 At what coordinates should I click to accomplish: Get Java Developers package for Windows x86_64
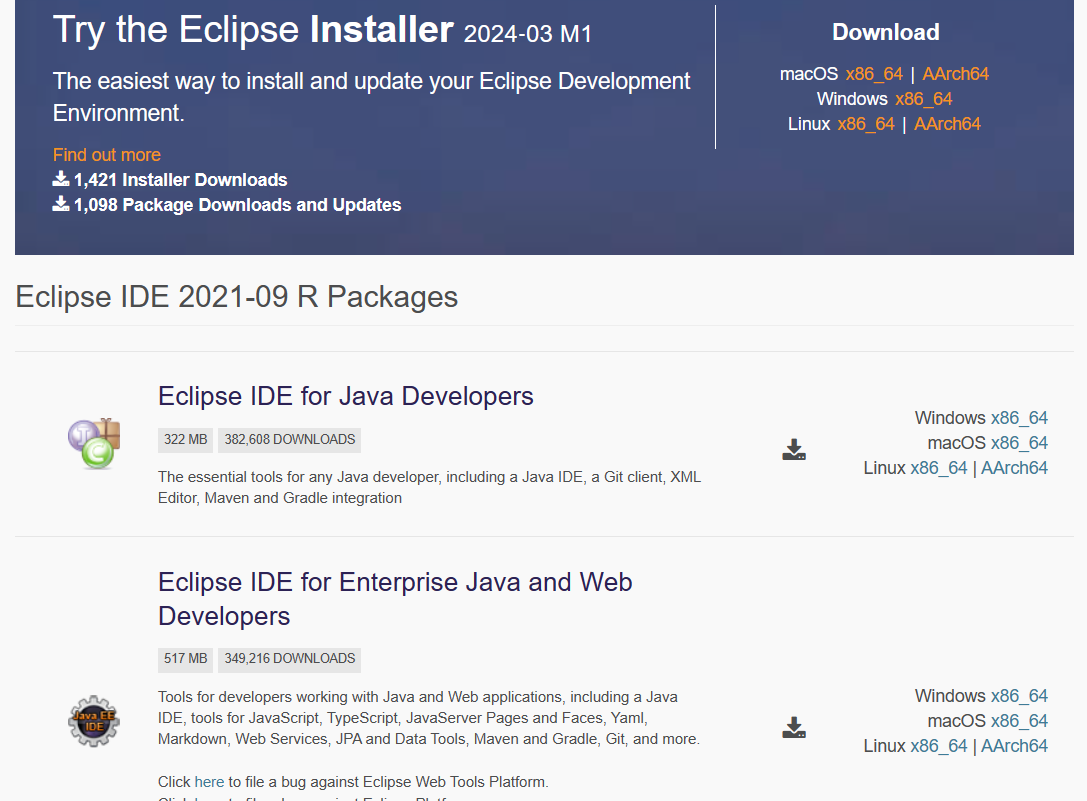pos(1019,418)
